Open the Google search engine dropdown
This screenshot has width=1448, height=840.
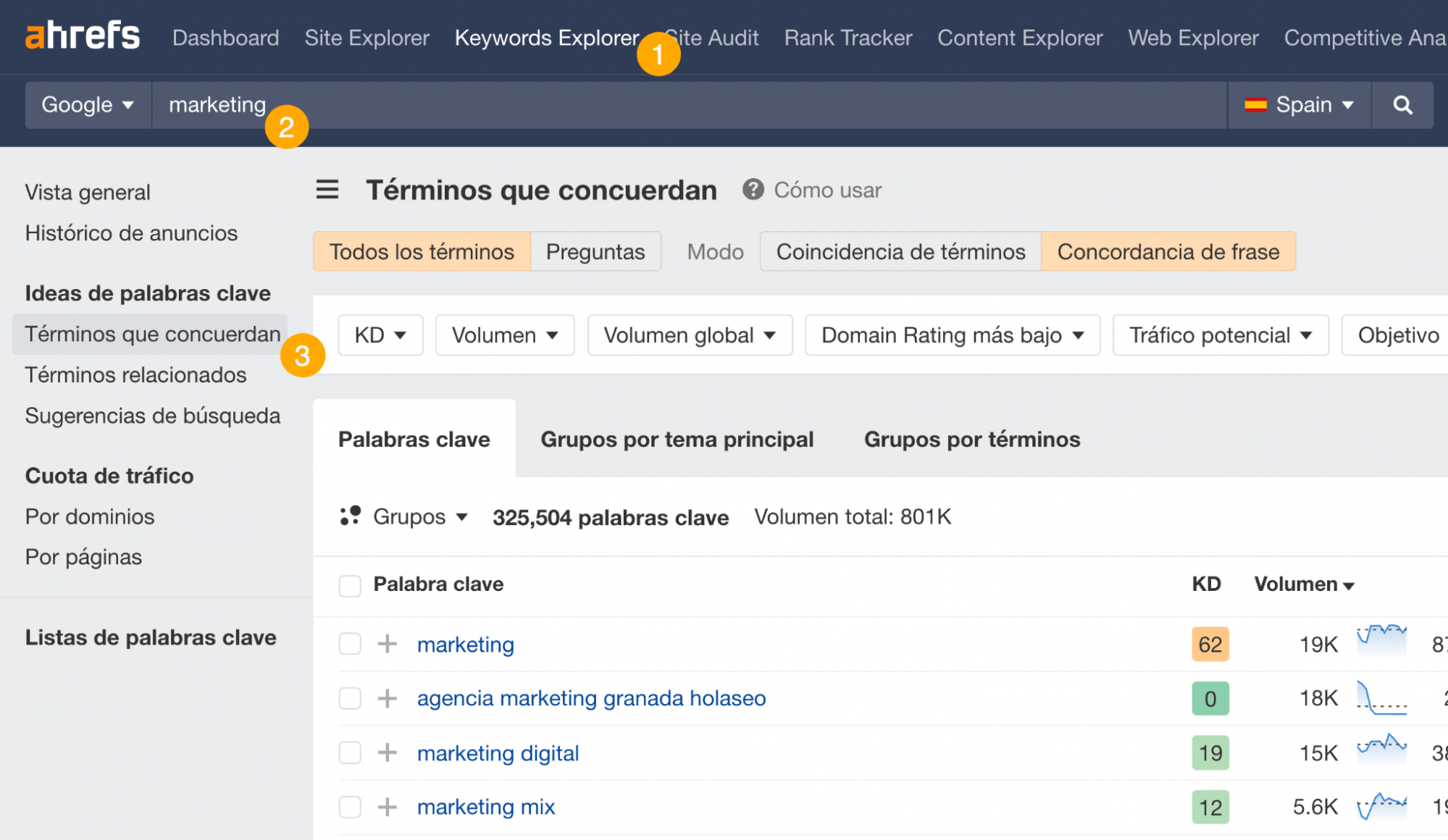(x=87, y=104)
